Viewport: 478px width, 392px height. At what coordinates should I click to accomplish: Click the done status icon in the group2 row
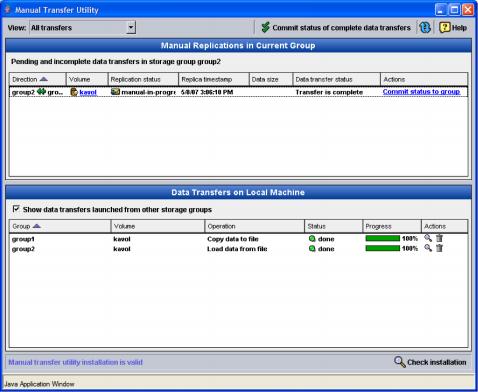point(312,249)
